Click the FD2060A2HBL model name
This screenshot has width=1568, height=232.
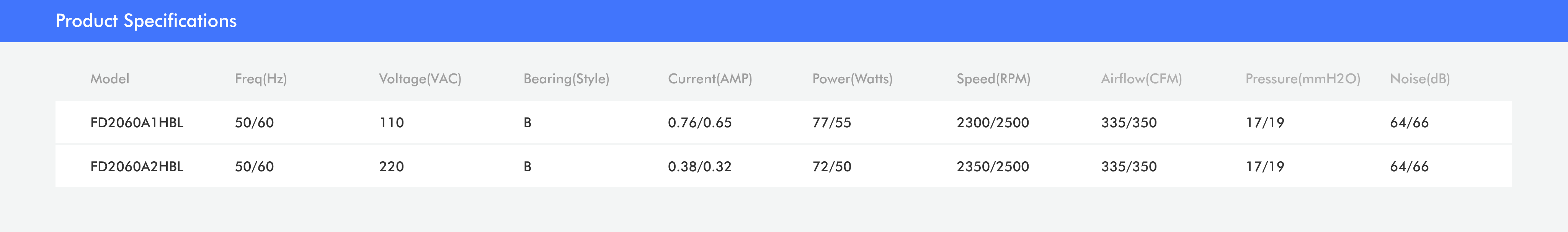point(137,166)
